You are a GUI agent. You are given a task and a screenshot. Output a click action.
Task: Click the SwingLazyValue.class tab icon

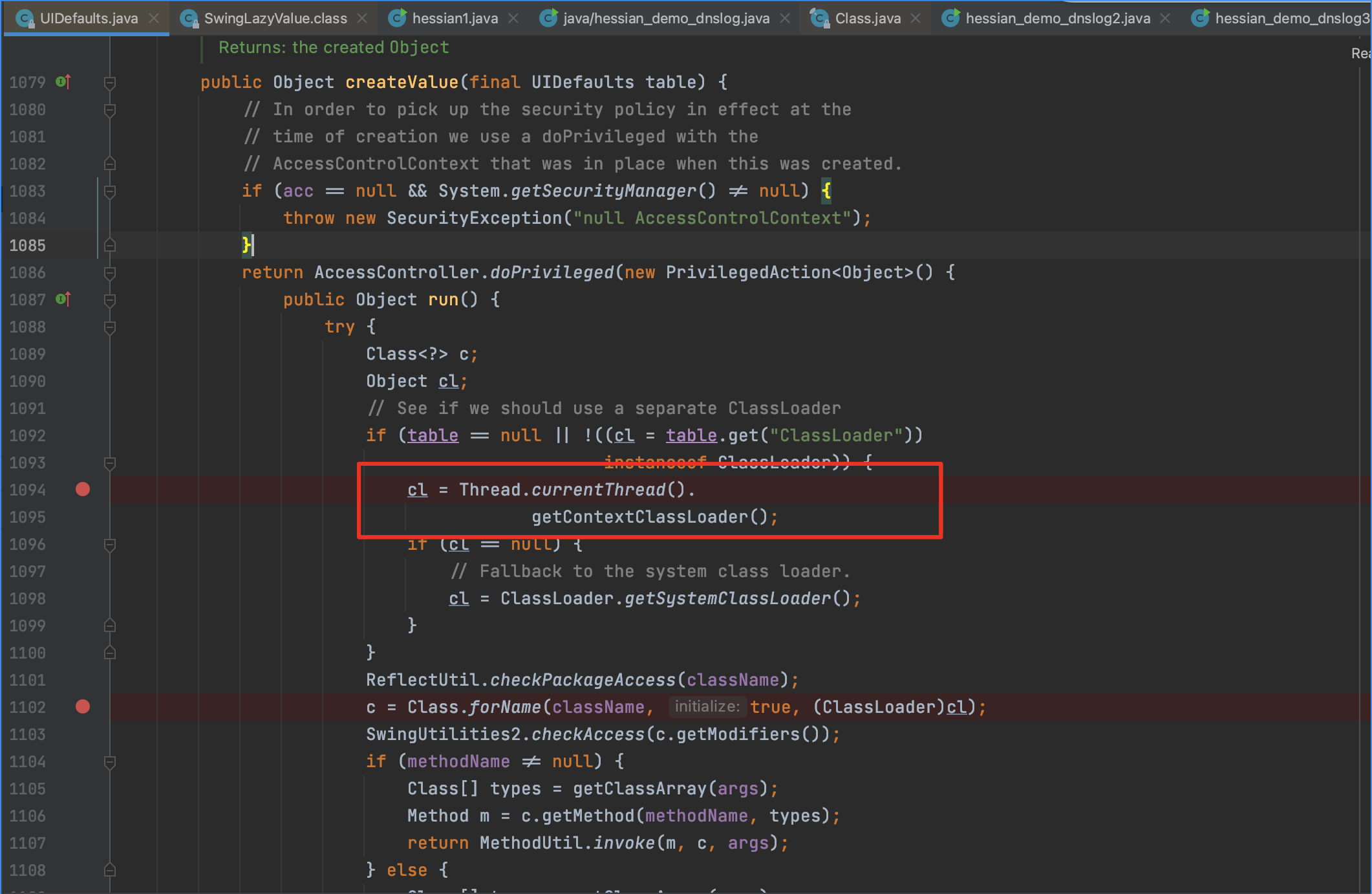pyautogui.click(x=189, y=18)
